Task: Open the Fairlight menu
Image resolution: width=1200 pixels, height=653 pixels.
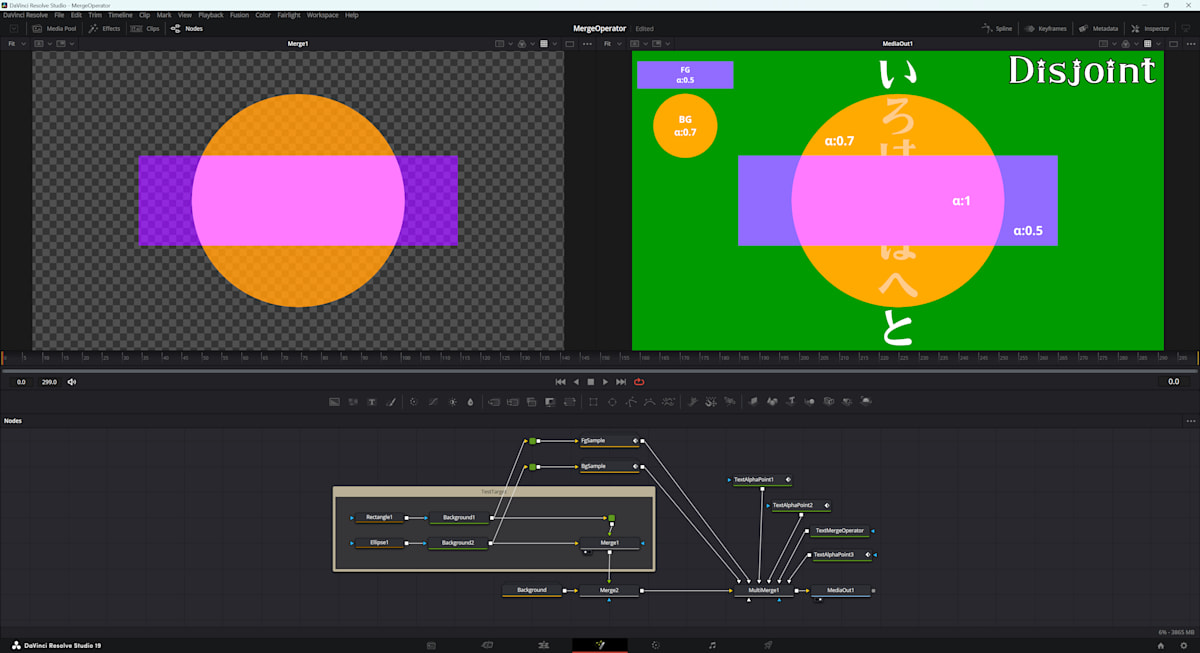Action: [x=288, y=15]
